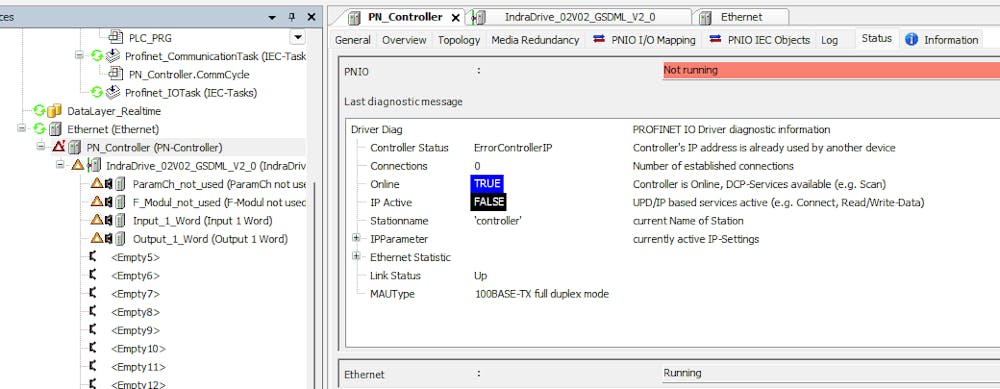The image size is (1000, 389).
Task: Click red error triangle on PN_Controller
Action: coord(59,147)
